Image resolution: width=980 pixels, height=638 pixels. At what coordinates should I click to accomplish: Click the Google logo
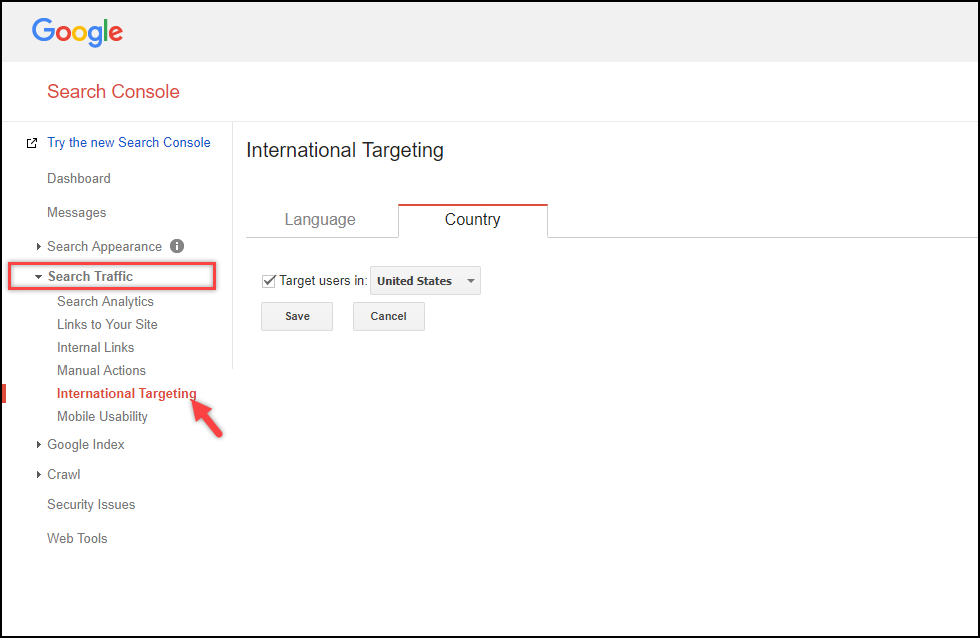coord(78,32)
